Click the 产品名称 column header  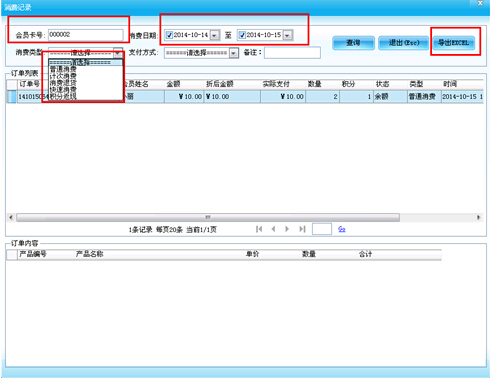pyautogui.click(x=159, y=254)
